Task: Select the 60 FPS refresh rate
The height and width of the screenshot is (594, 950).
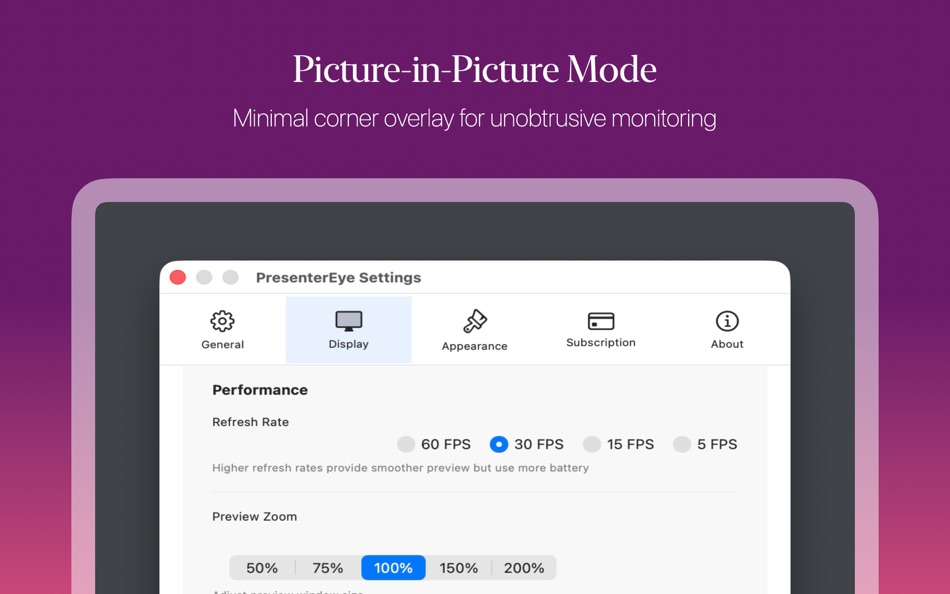Action: [x=406, y=444]
